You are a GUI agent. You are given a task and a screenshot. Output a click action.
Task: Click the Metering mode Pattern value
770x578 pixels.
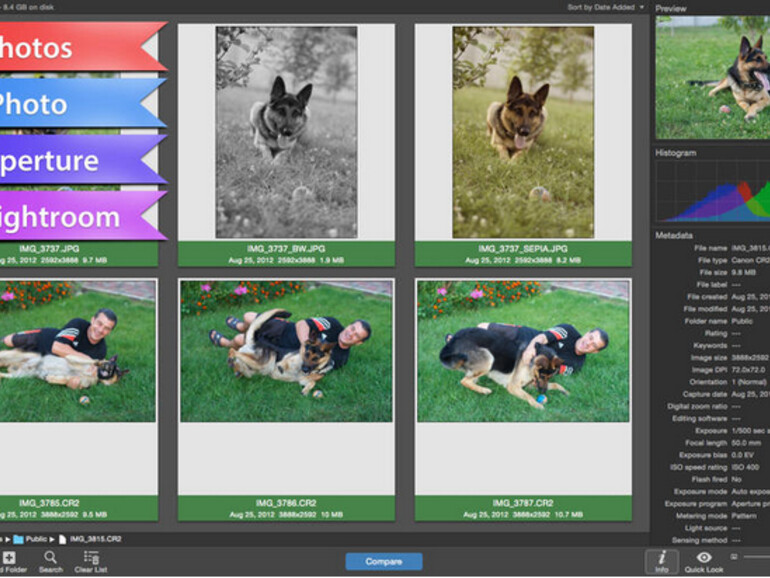[x=744, y=516]
